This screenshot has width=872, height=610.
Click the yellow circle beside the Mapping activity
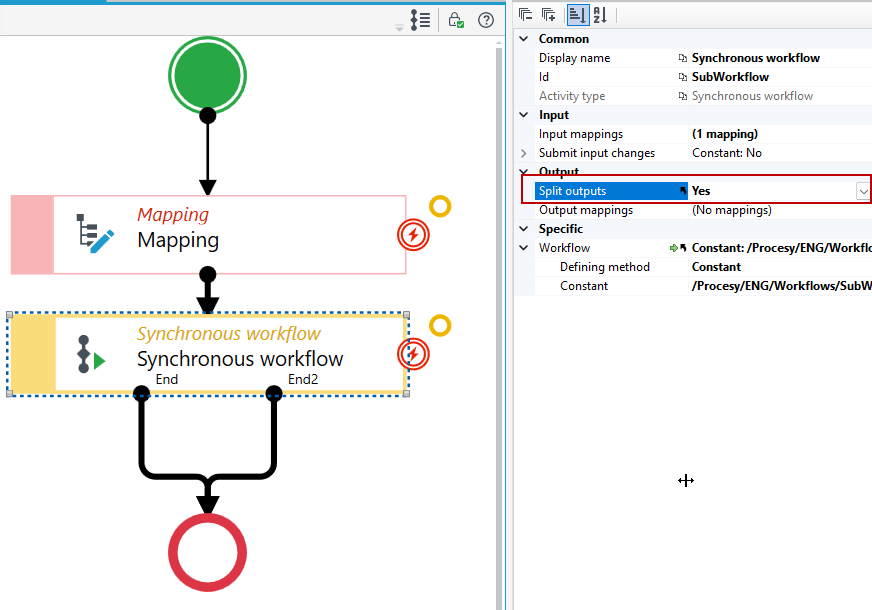coord(440,206)
